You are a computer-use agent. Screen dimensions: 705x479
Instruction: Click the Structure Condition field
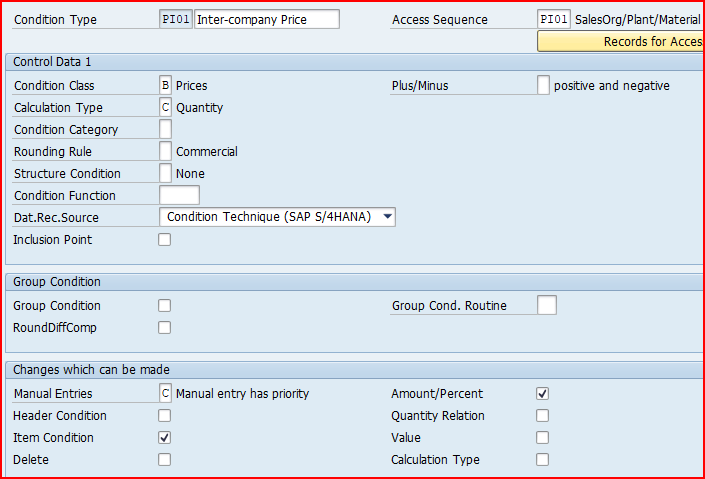pos(165,173)
